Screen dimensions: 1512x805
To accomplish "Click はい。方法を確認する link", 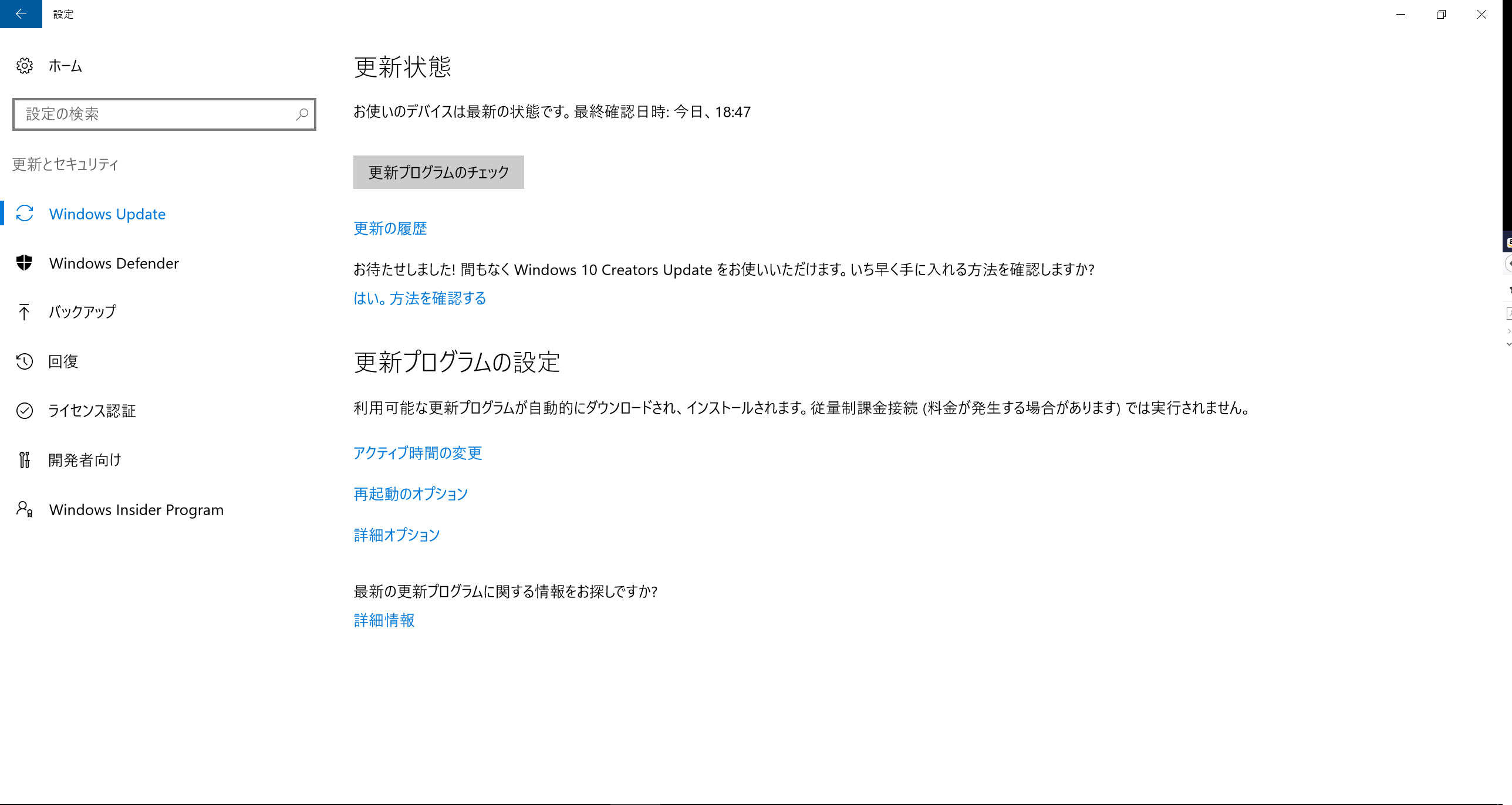I will (420, 299).
